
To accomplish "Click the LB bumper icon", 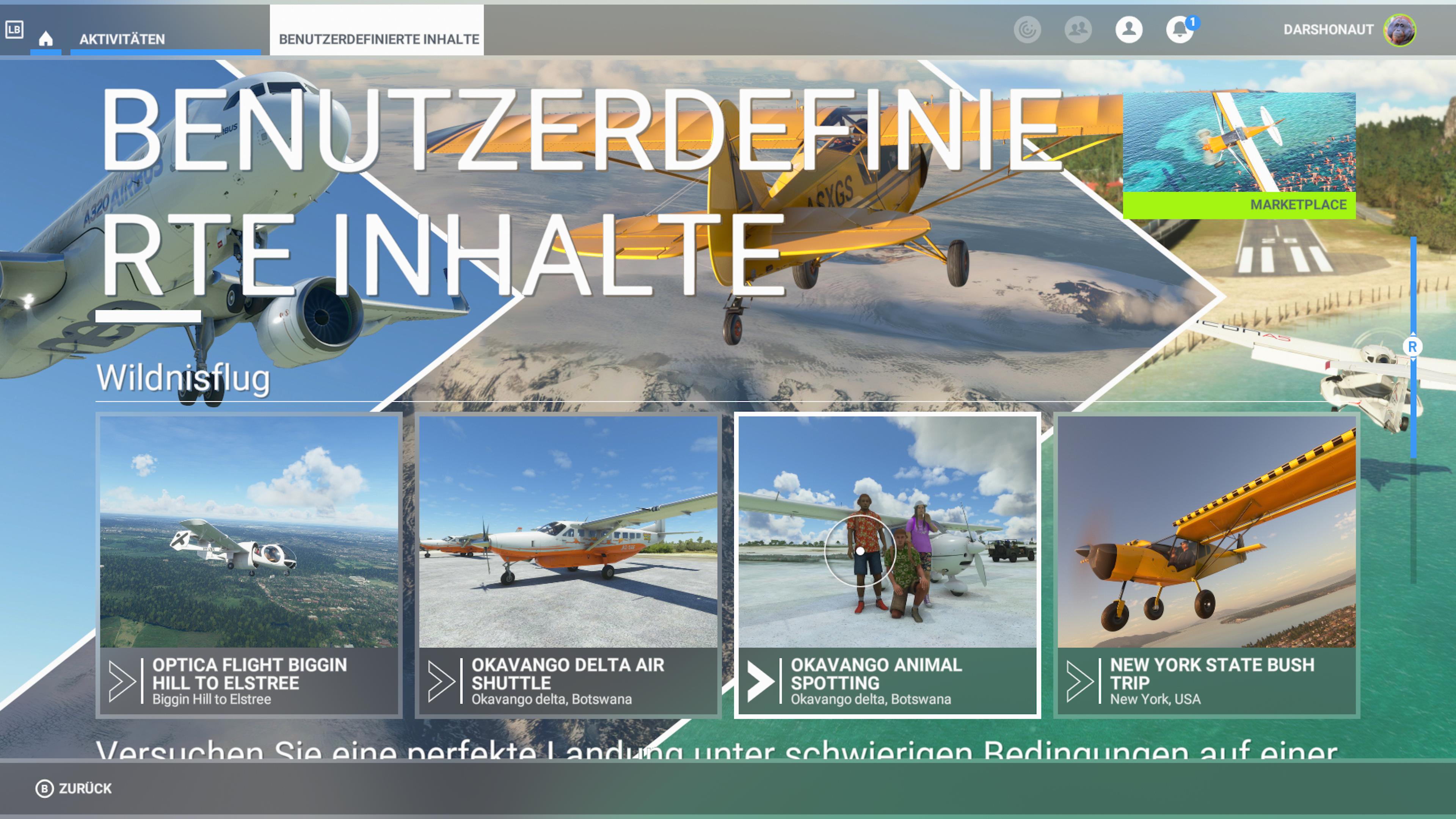I will click(14, 30).
